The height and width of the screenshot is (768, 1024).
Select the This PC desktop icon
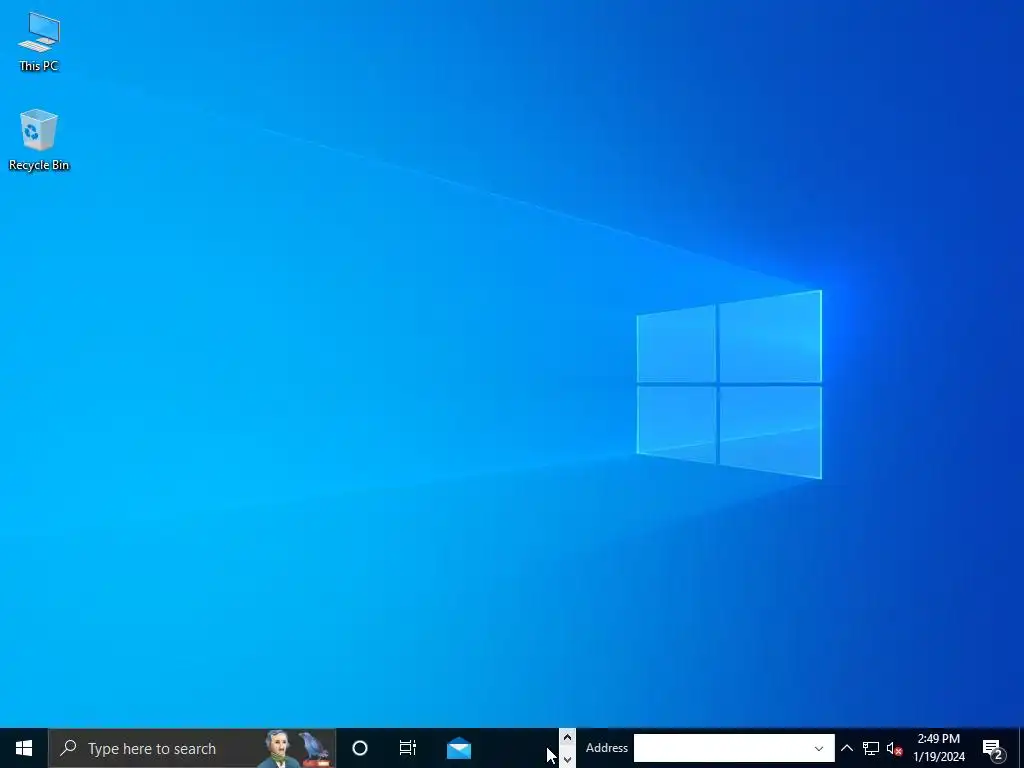[39, 41]
